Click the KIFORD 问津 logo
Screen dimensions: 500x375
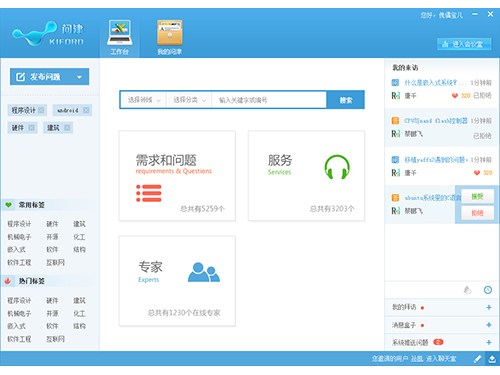pyautogui.click(x=49, y=34)
